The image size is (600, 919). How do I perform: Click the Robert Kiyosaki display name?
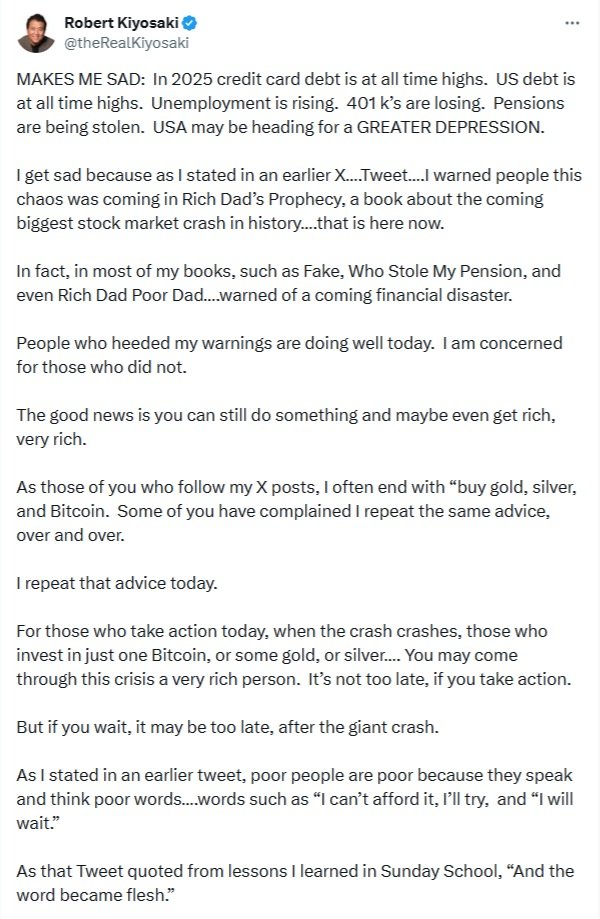tap(121, 23)
